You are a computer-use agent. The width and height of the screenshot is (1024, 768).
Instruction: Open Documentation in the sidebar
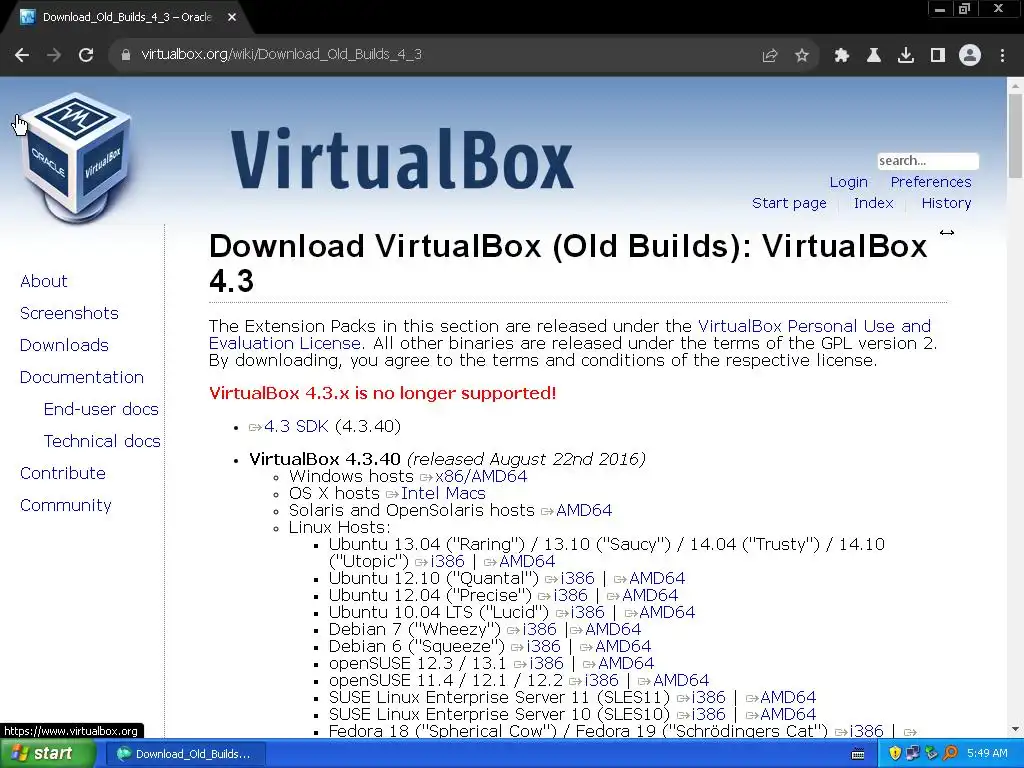point(82,377)
